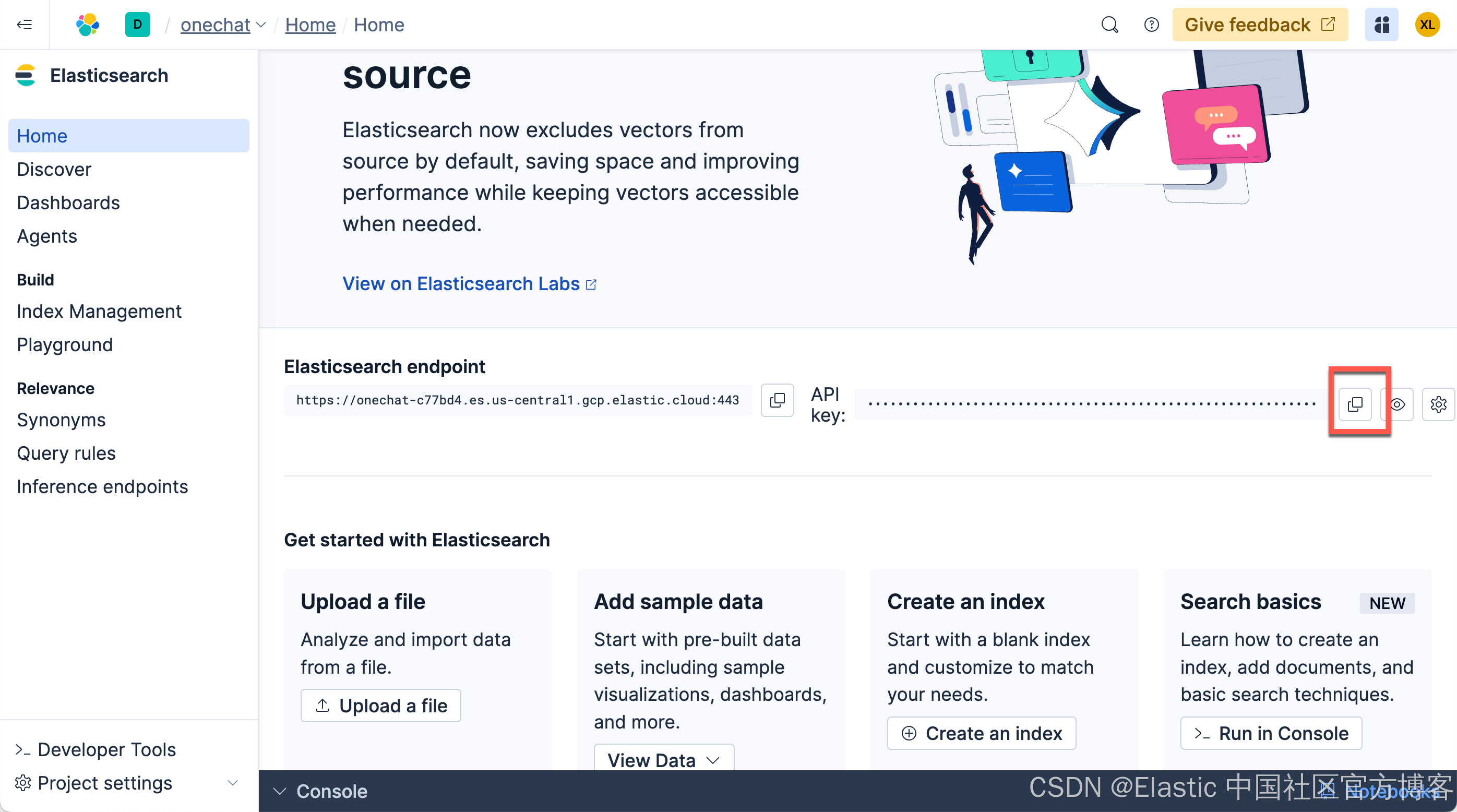The image size is (1457, 812).
Task: Open the View Data dropdown
Action: coord(663,759)
